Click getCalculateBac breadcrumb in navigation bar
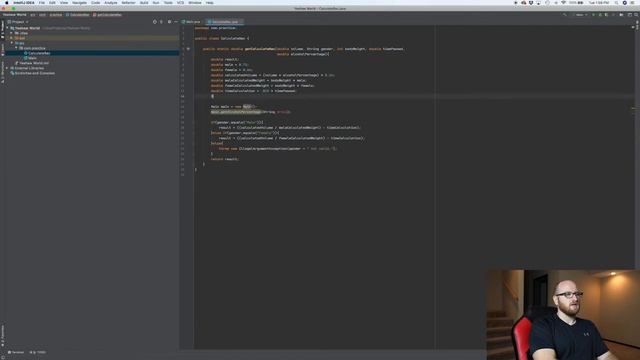Screen dimensions: 640x360 pos(107,15)
